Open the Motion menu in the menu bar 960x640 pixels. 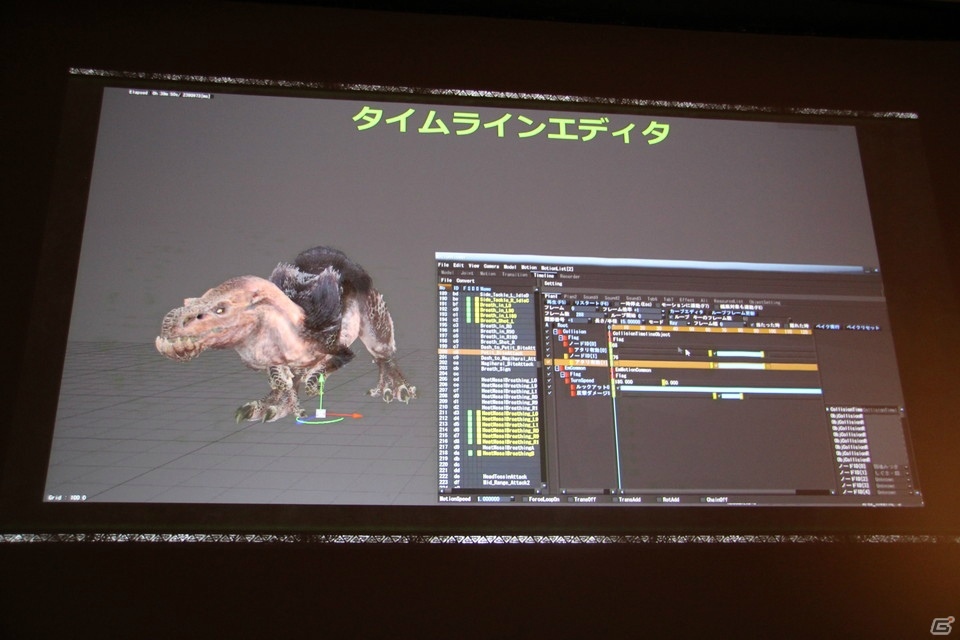[529, 268]
